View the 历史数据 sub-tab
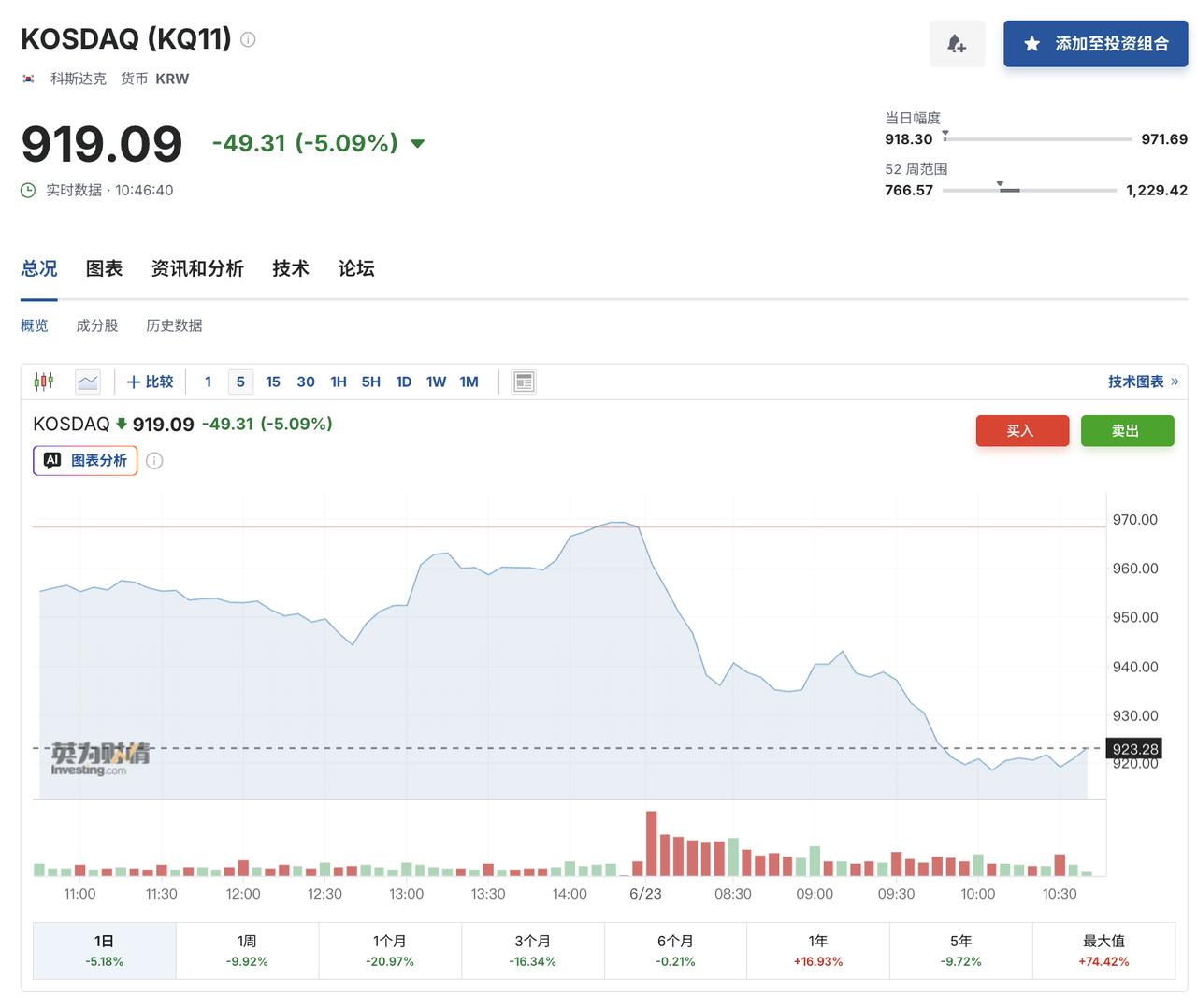The width and height of the screenshot is (1197, 1008). point(174,325)
